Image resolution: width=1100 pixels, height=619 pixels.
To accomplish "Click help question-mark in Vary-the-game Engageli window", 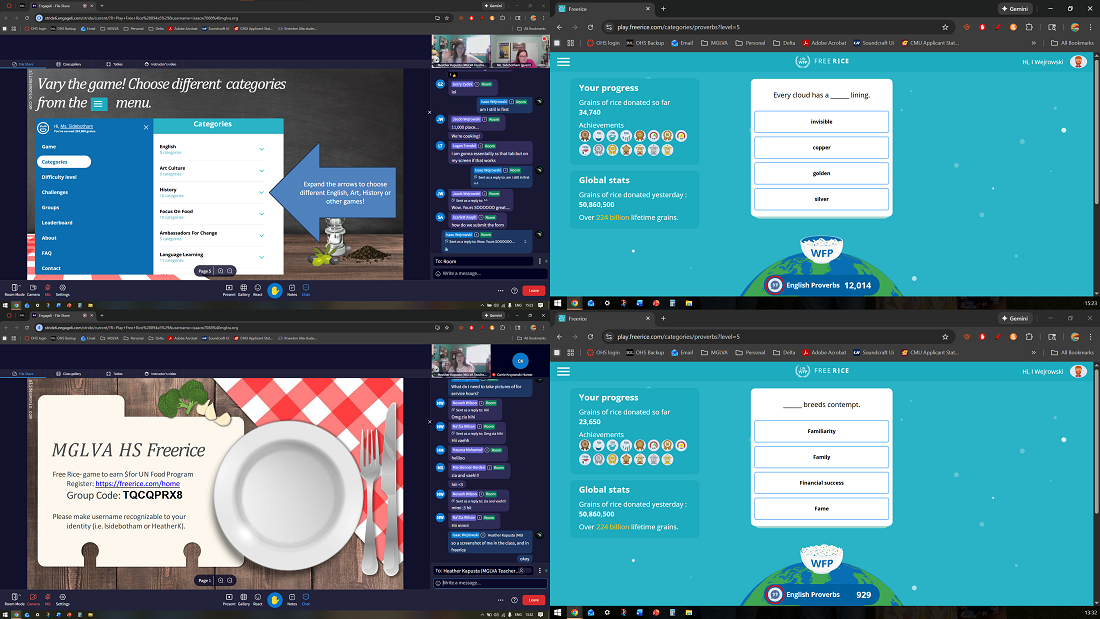I will coord(514,291).
